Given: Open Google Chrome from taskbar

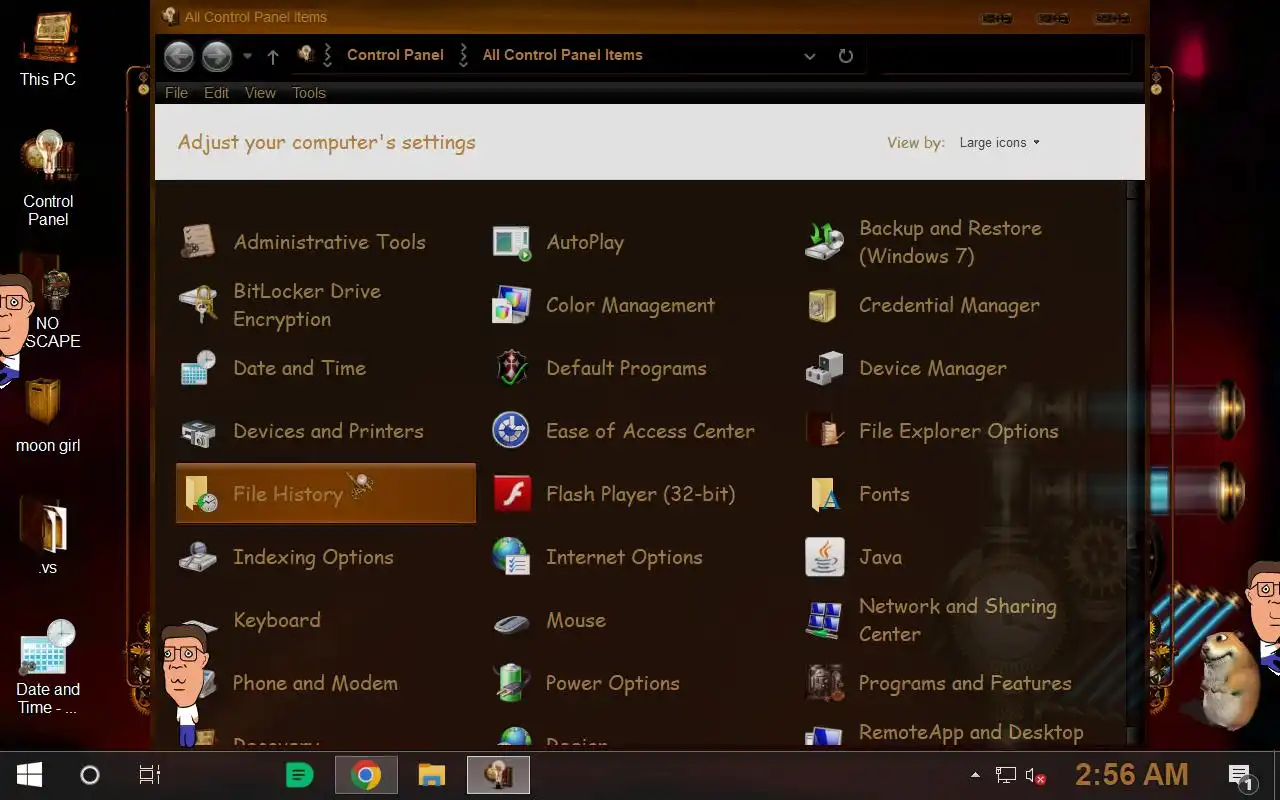Looking at the screenshot, I should coord(366,775).
